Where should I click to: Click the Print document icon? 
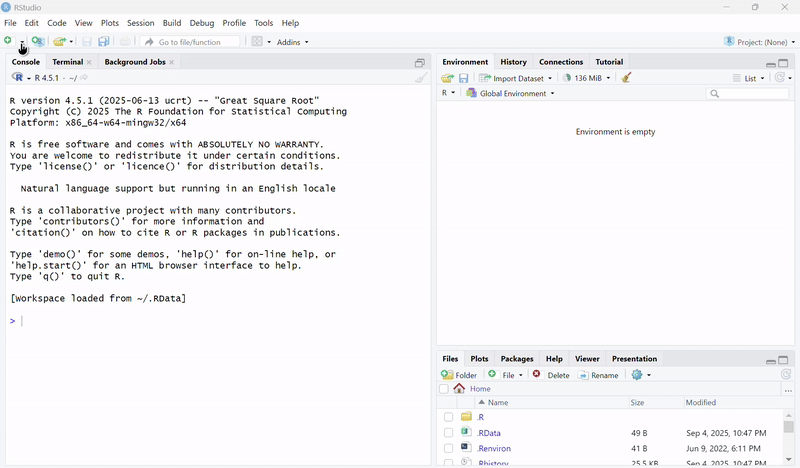tap(125, 42)
